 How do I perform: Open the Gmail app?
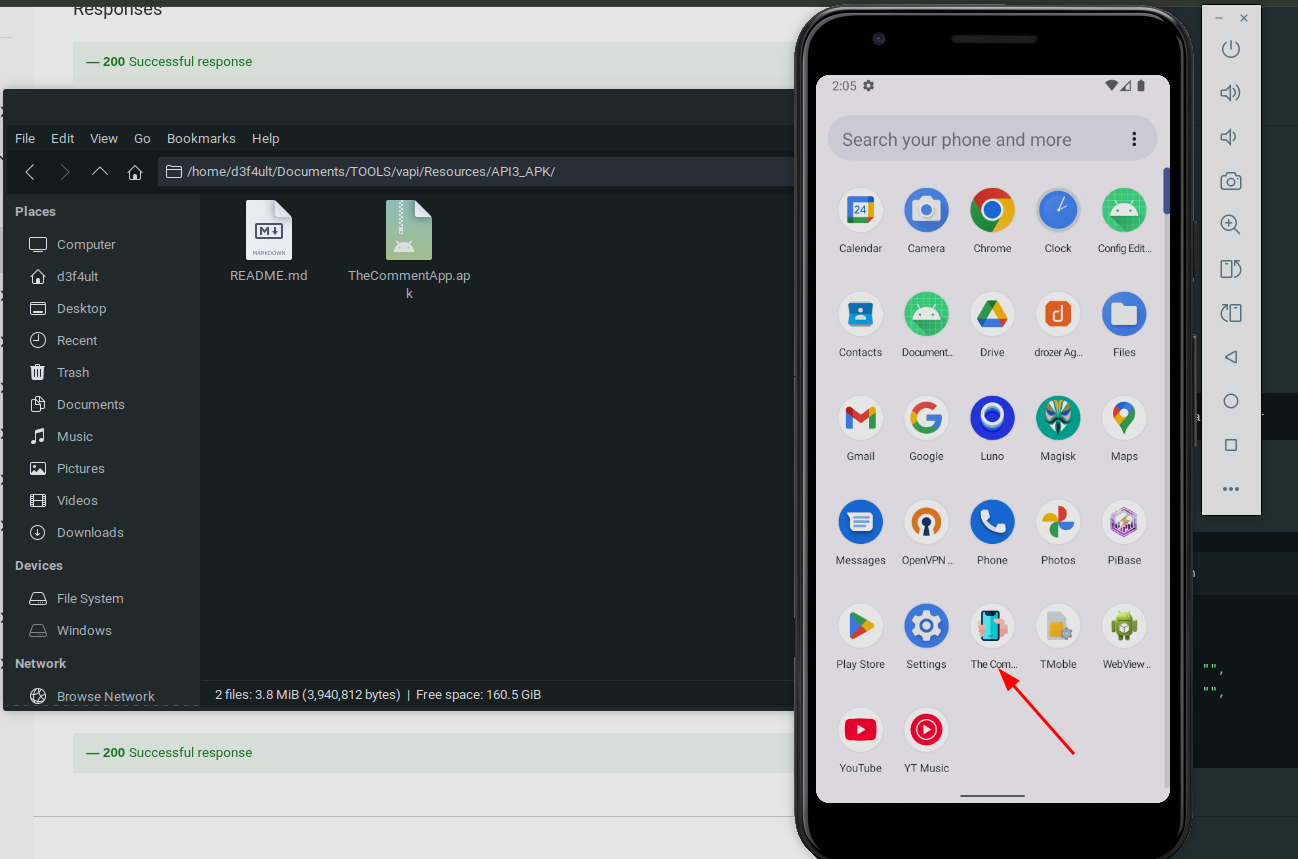point(860,419)
